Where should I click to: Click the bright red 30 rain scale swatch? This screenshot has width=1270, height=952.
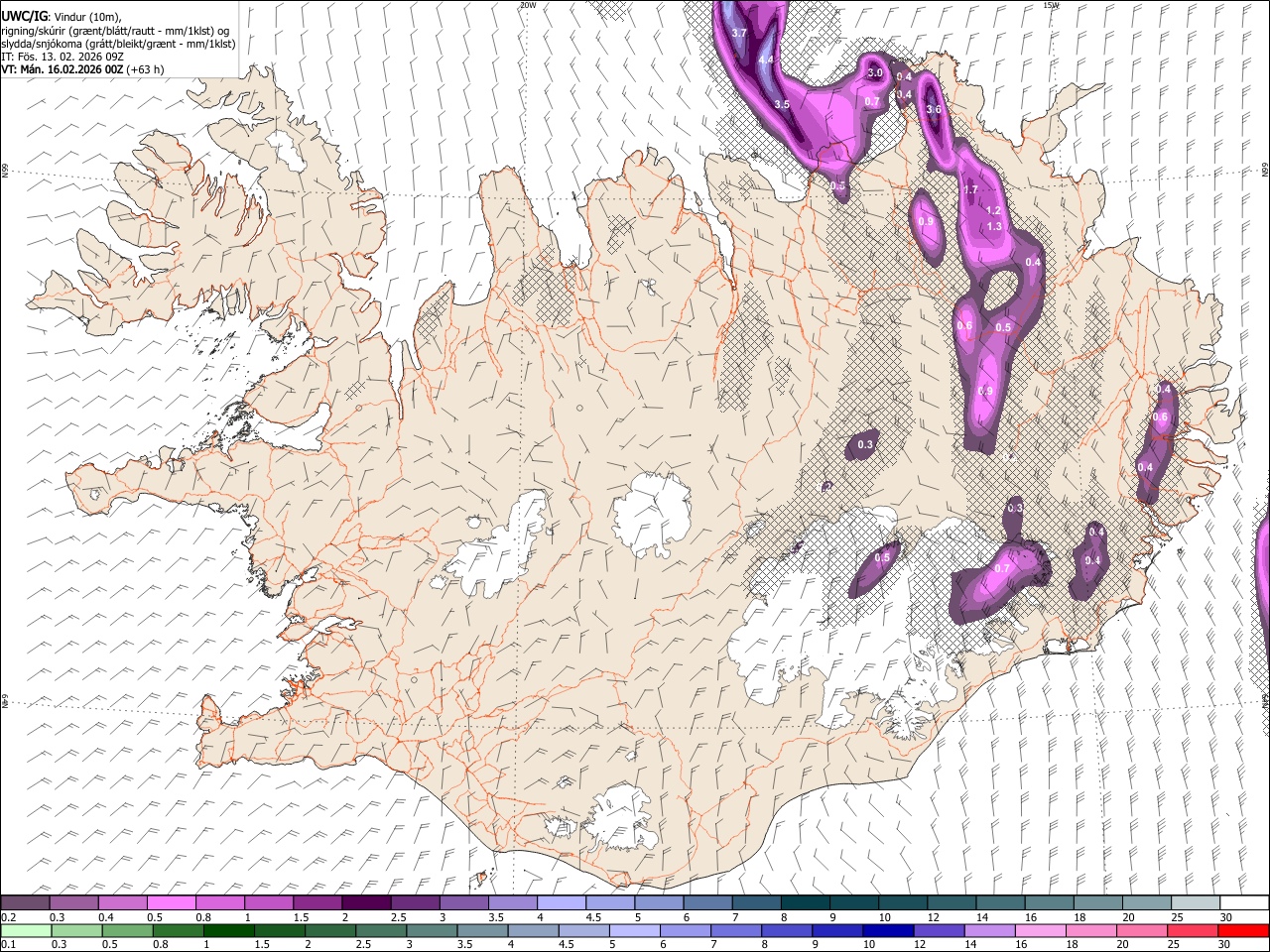1242,930
